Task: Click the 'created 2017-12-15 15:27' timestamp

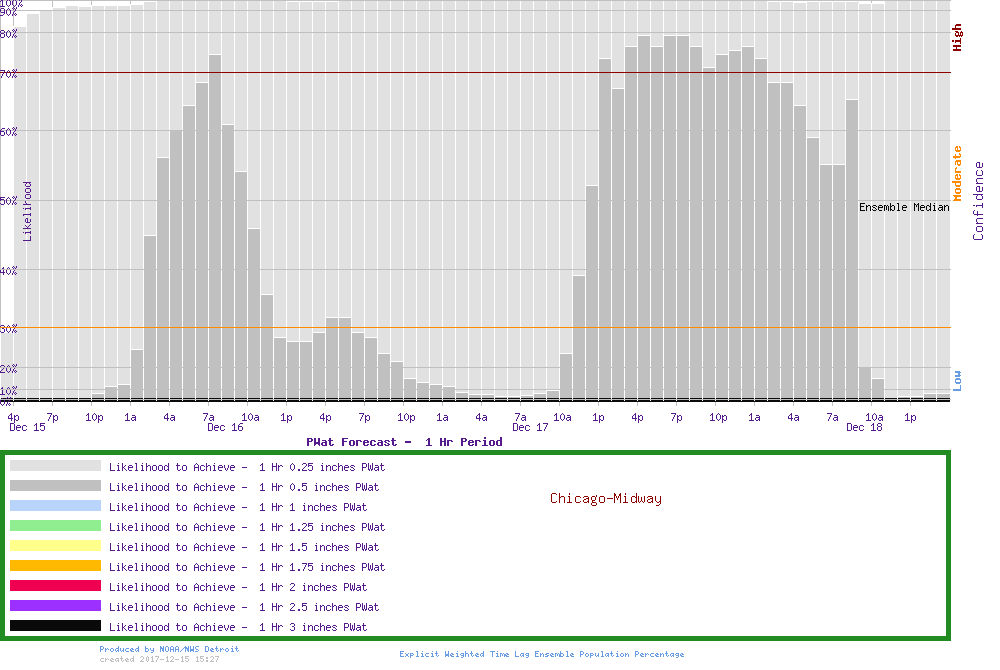Action: tap(159, 659)
